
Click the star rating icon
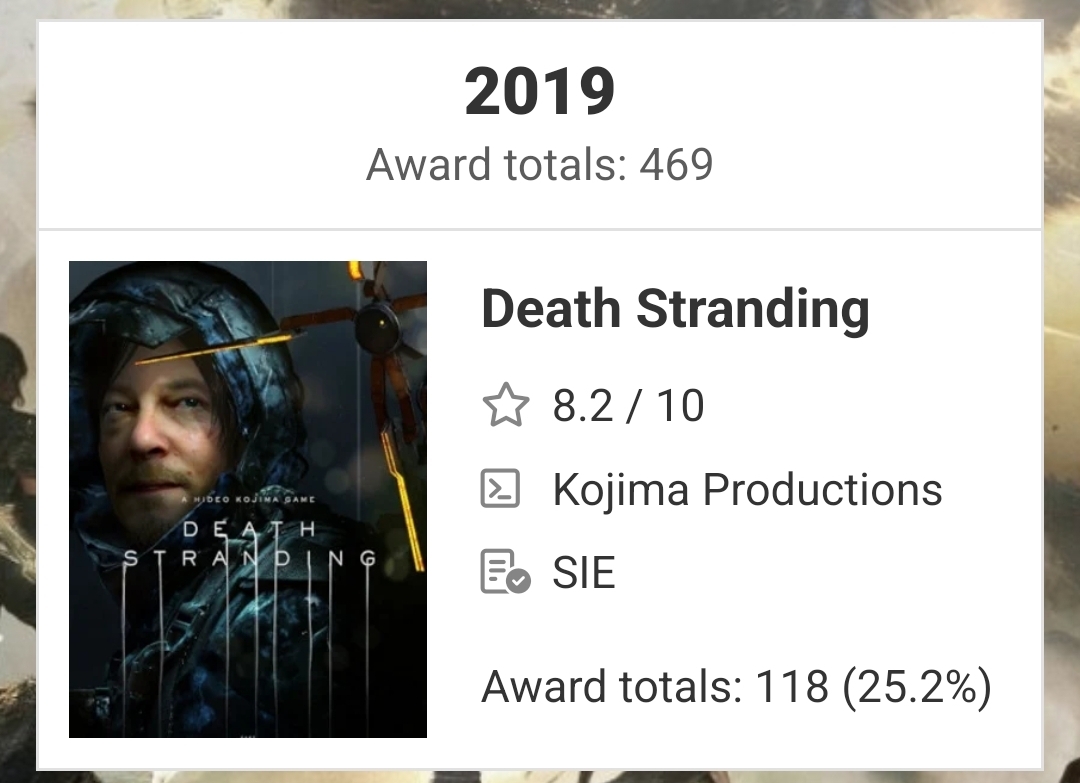(x=505, y=407)
